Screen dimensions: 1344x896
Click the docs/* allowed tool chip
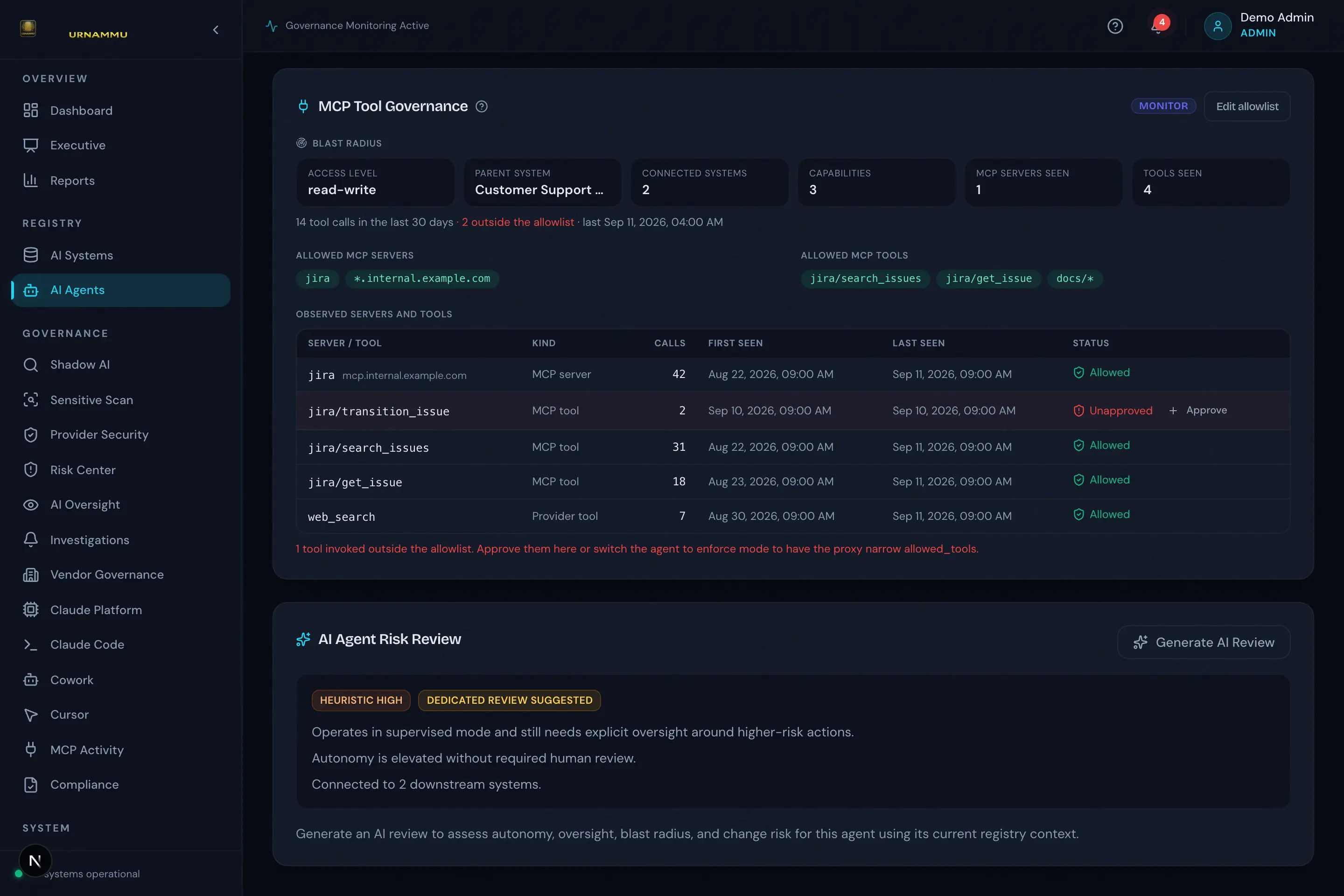pos(1074,278)
